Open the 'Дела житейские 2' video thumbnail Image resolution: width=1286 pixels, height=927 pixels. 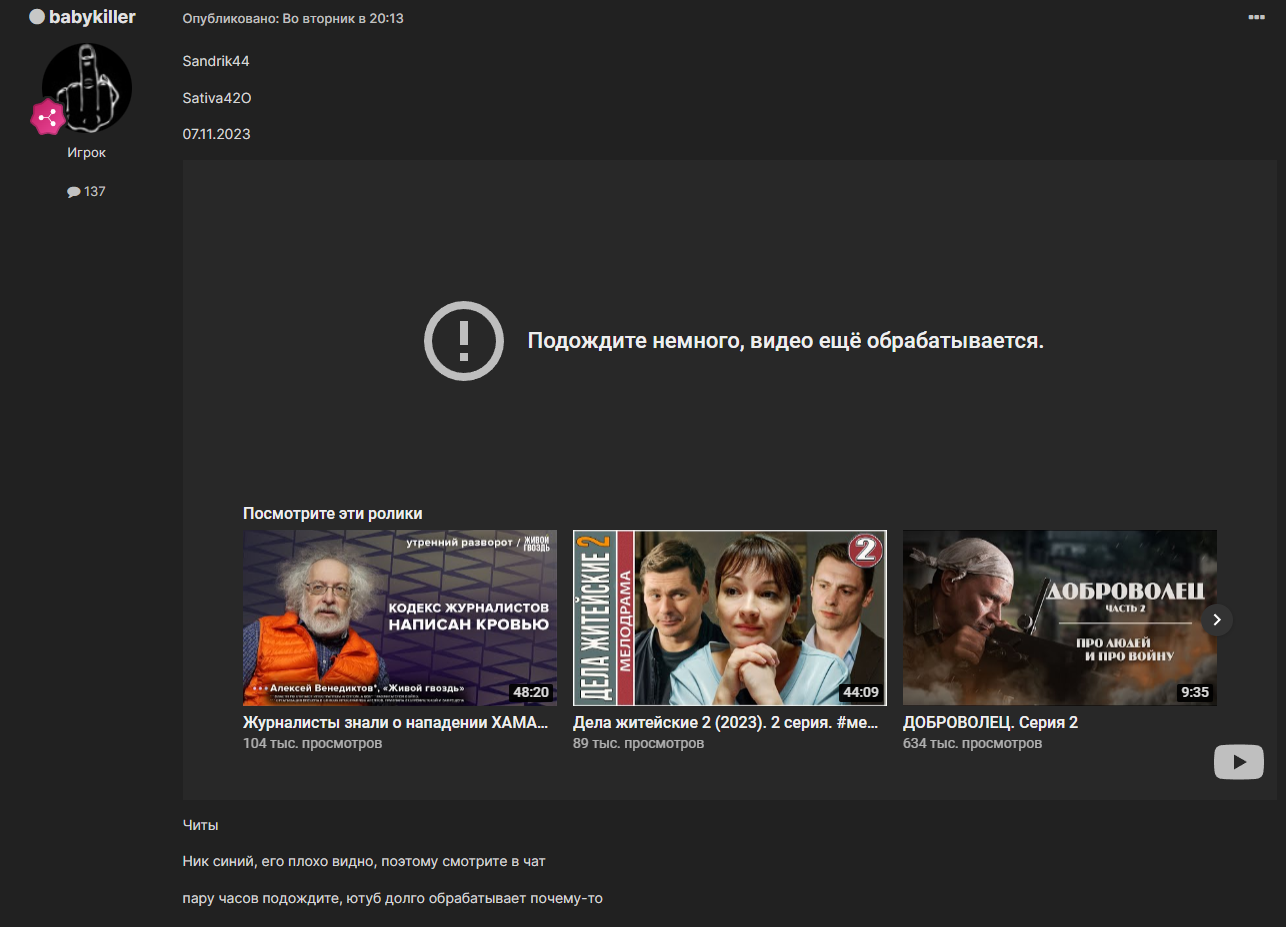coord(729,617)
